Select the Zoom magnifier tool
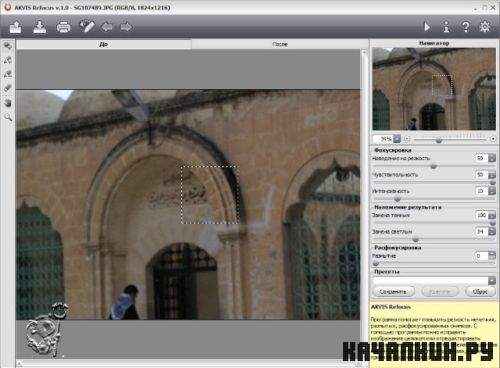The image size is (500, 368). pyautogui.click(x=8, y=117)
